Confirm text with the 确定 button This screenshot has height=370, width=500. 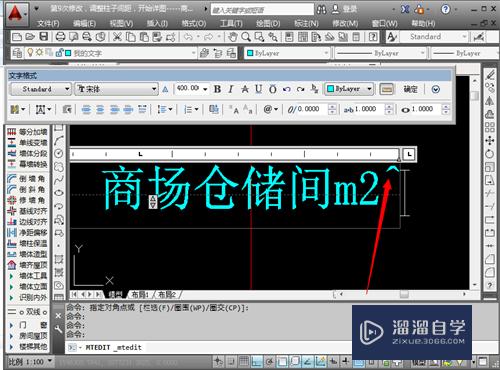410,89
